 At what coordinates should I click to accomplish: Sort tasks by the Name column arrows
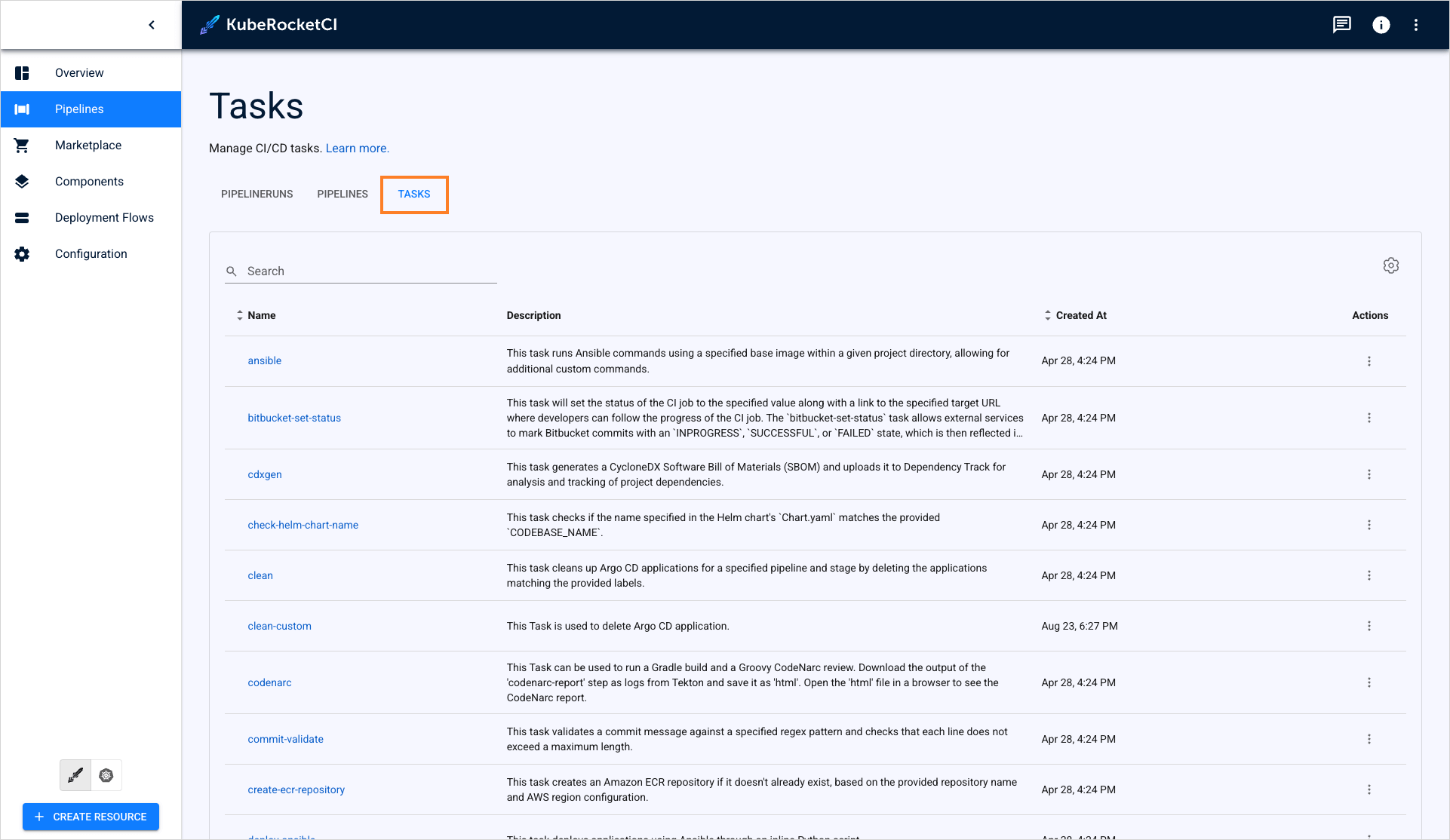239,314
